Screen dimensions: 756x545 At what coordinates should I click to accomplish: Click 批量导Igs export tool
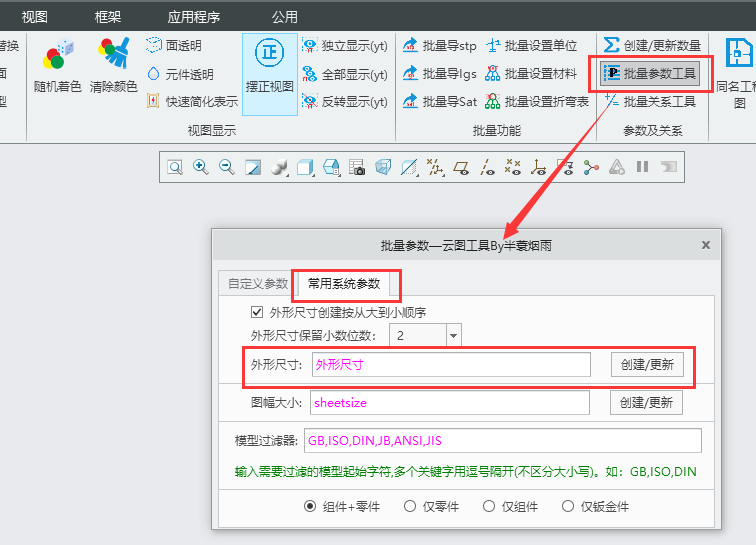(439, 74)
